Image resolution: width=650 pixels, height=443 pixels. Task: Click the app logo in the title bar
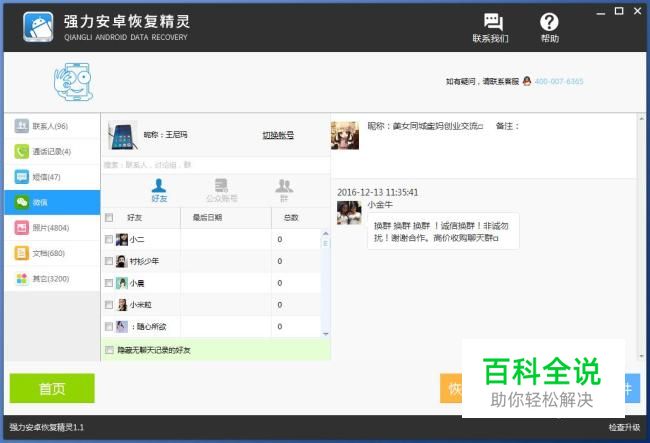[x=38, y=27]
